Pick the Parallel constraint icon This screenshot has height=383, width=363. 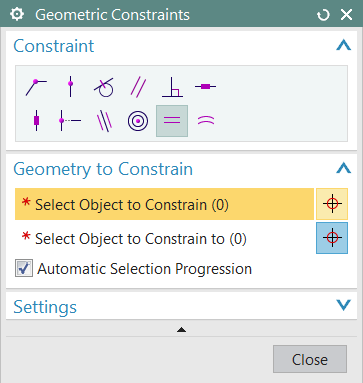point(138,87)
